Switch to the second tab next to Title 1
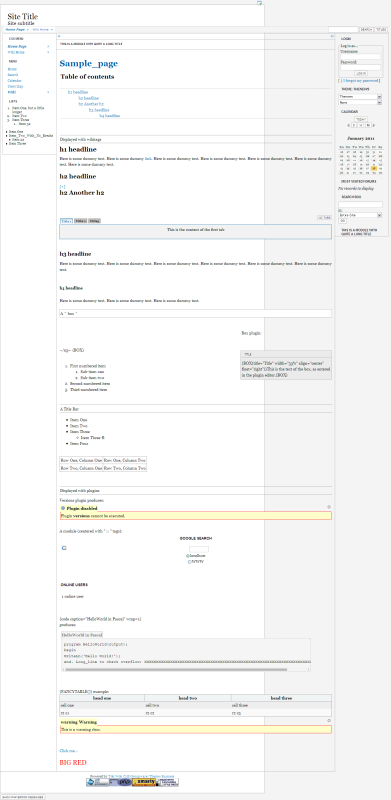The image size is (391, 800). [80, 221]
